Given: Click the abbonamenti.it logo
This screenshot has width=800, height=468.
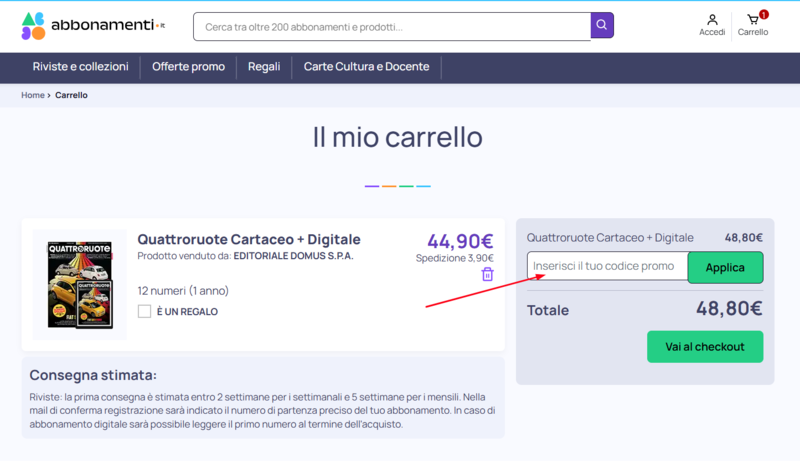Looking at the screenshot, I should point(93,26).
